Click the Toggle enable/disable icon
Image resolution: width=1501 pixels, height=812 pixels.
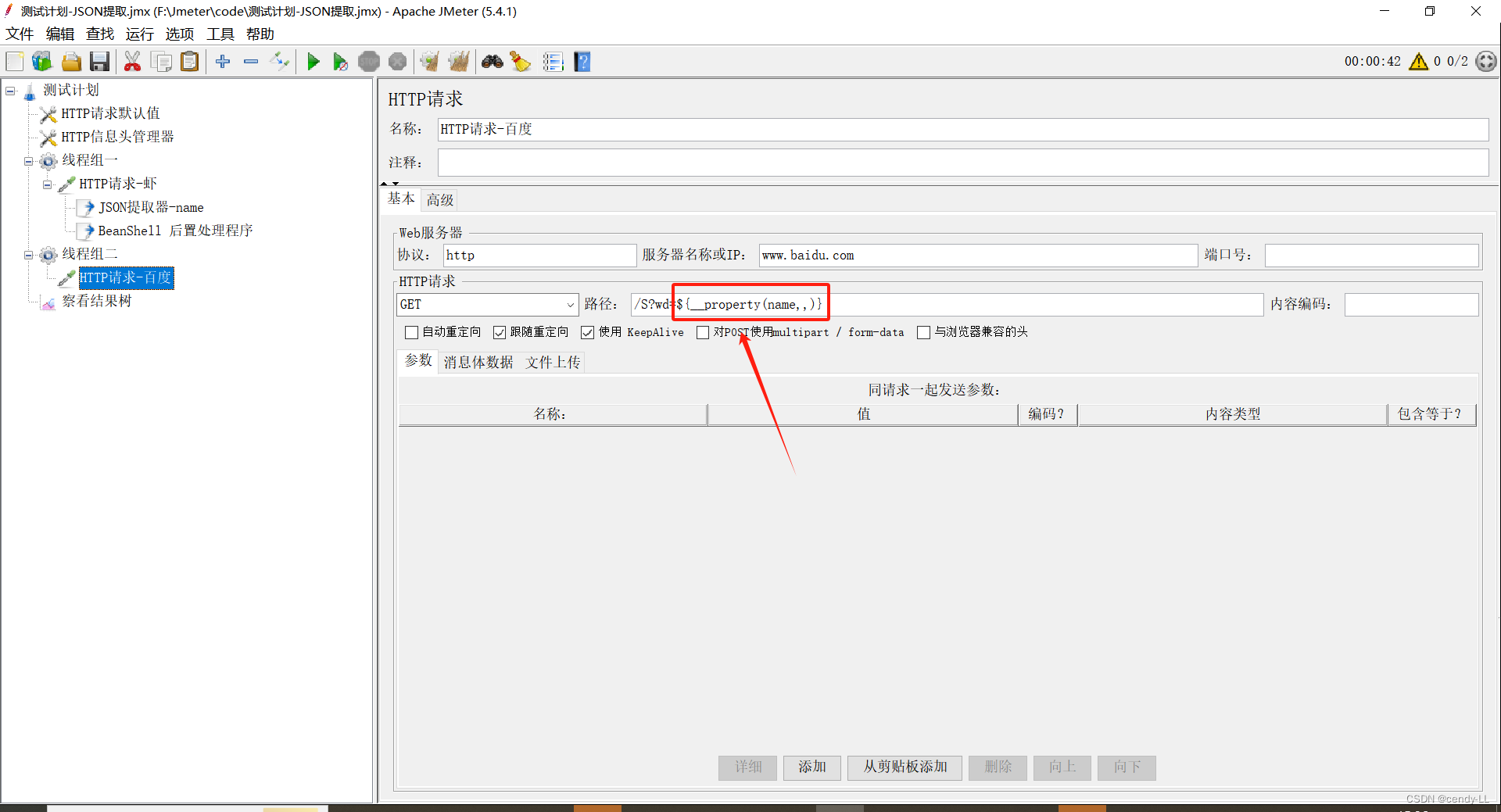pos(279,62)
